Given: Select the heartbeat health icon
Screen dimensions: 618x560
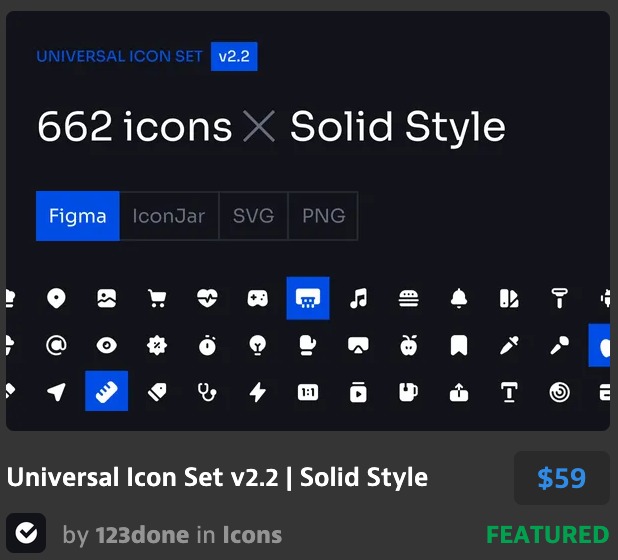Looking at the screenshot, I should pos(207,298).
